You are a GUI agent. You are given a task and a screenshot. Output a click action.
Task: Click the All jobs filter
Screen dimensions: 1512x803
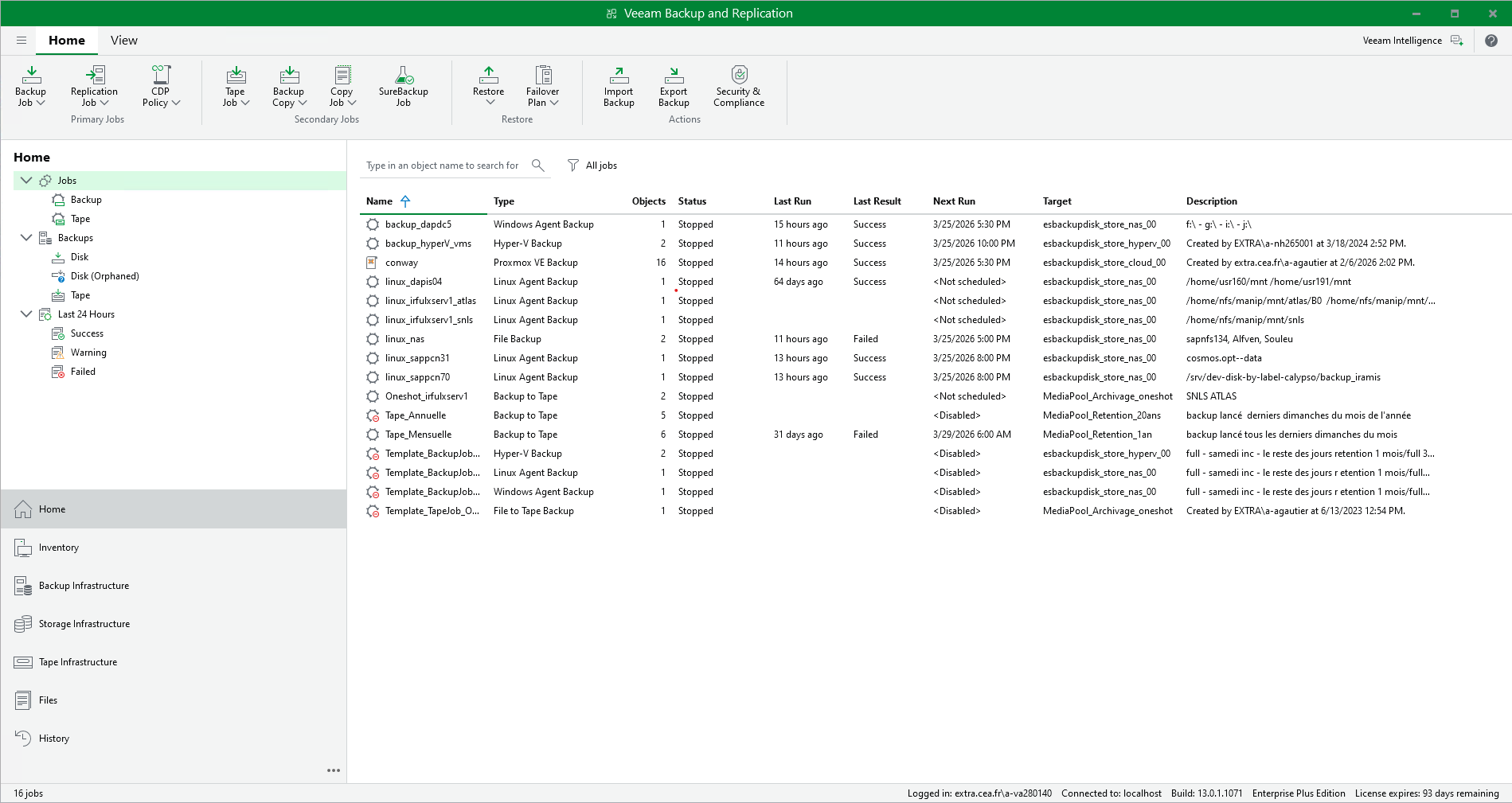[592, 166]
